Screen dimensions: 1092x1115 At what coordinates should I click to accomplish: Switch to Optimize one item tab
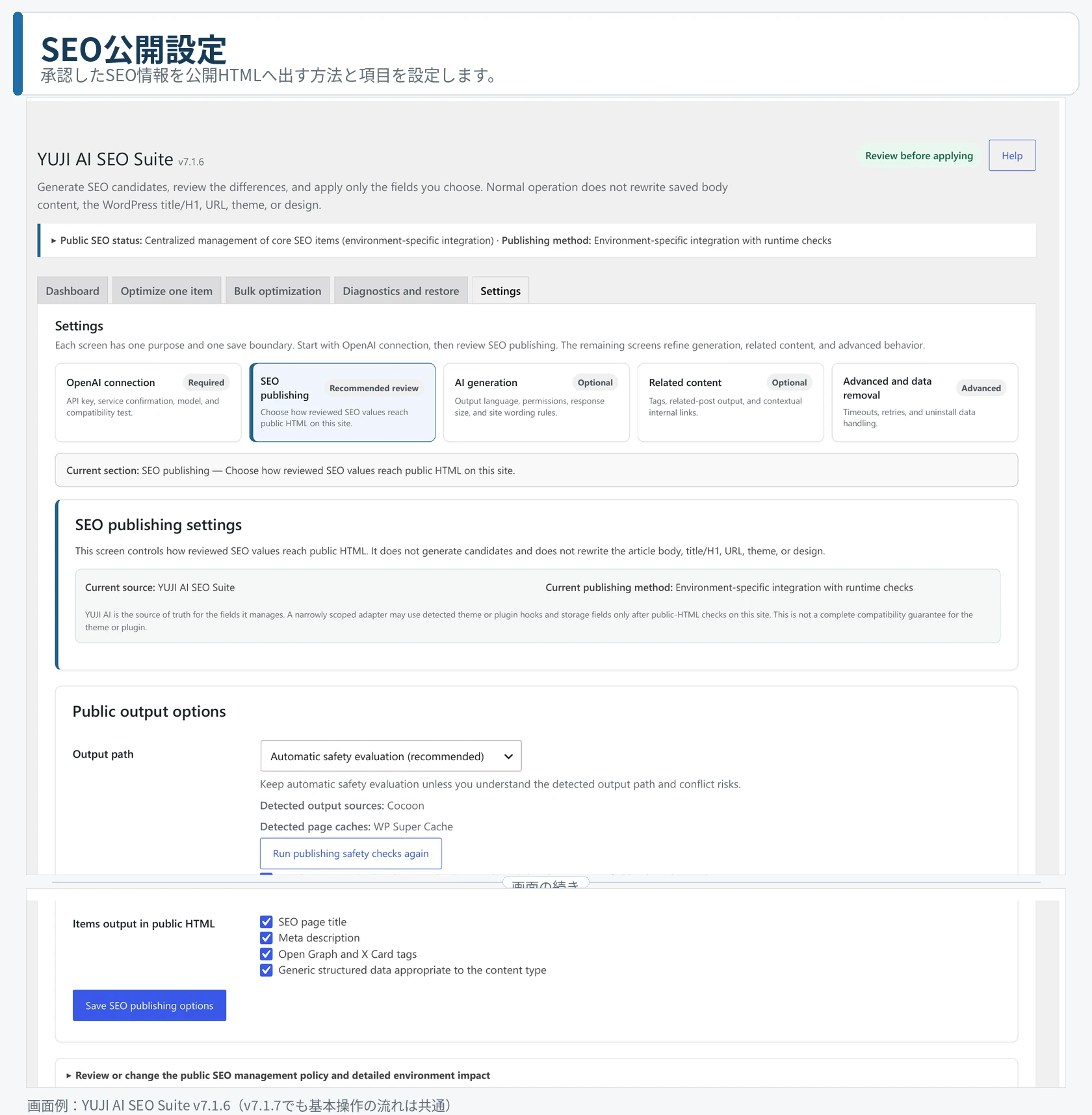(x=166, y=290)
